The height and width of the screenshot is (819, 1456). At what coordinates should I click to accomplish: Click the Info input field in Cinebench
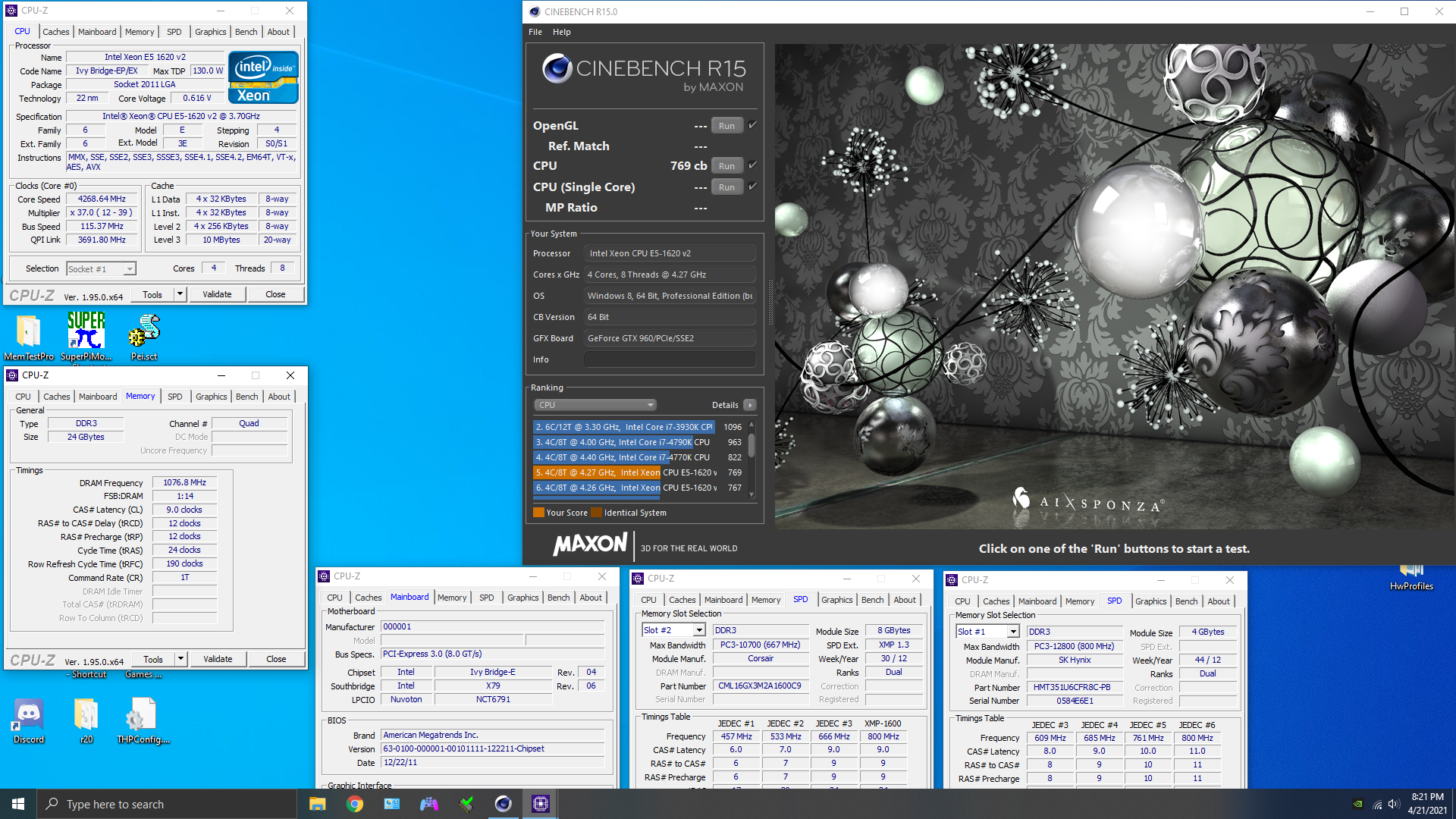(670, 359)
